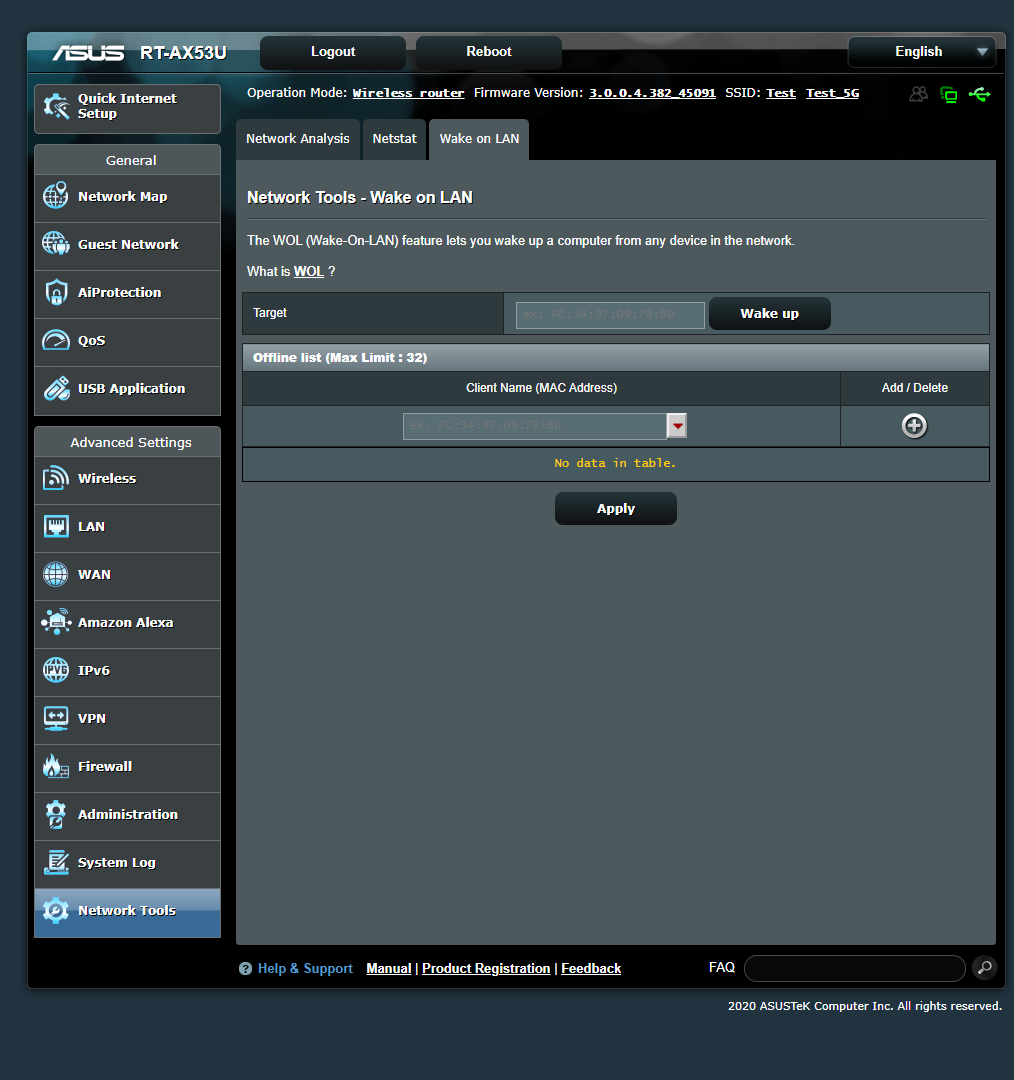Viewport: 1014px width, 1080px height.
Task: Open the WOL explanation link
Action: [x=309, y=271]
